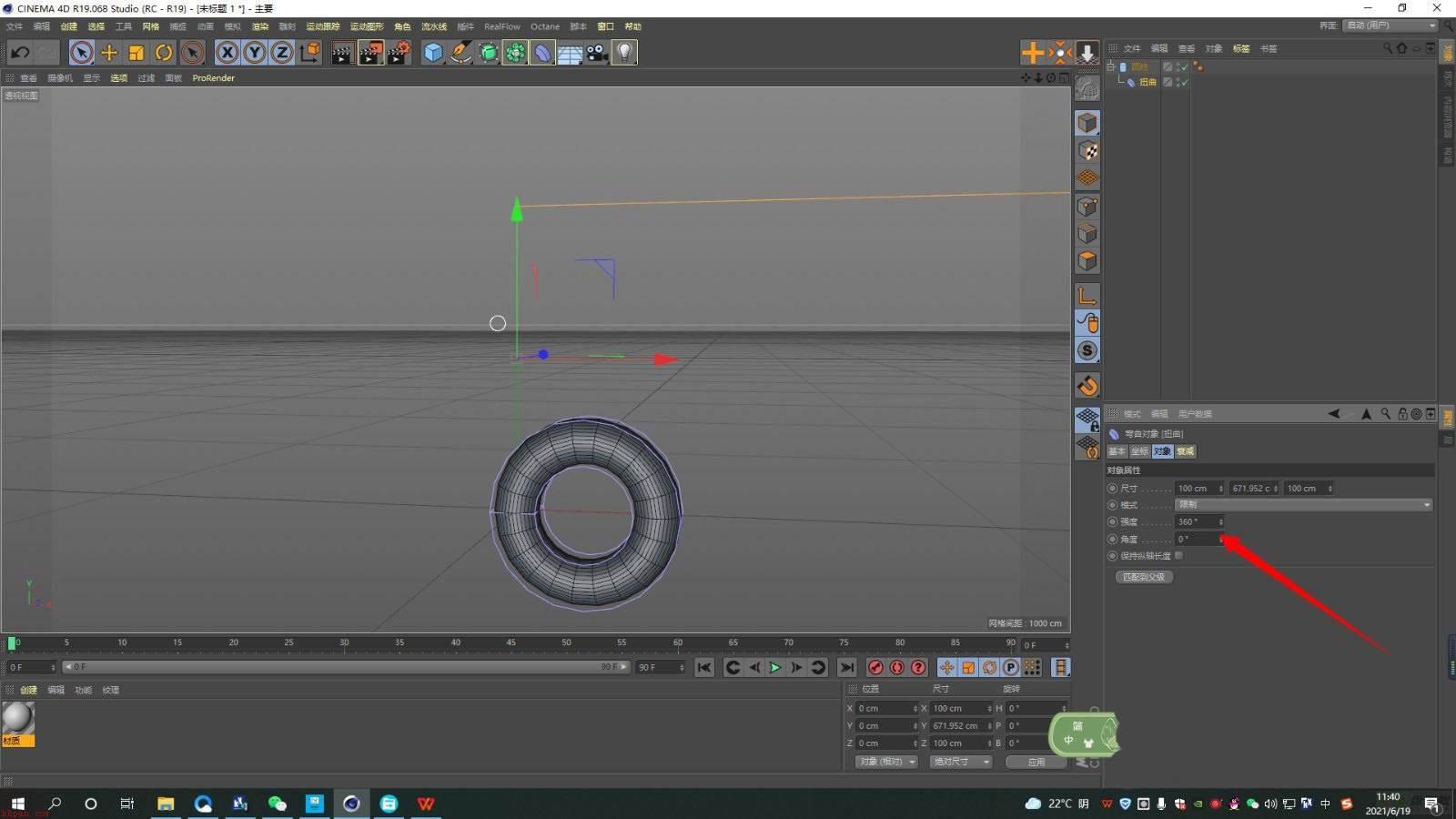
Task: Click the 应用 apply button
Action: 1036,762
